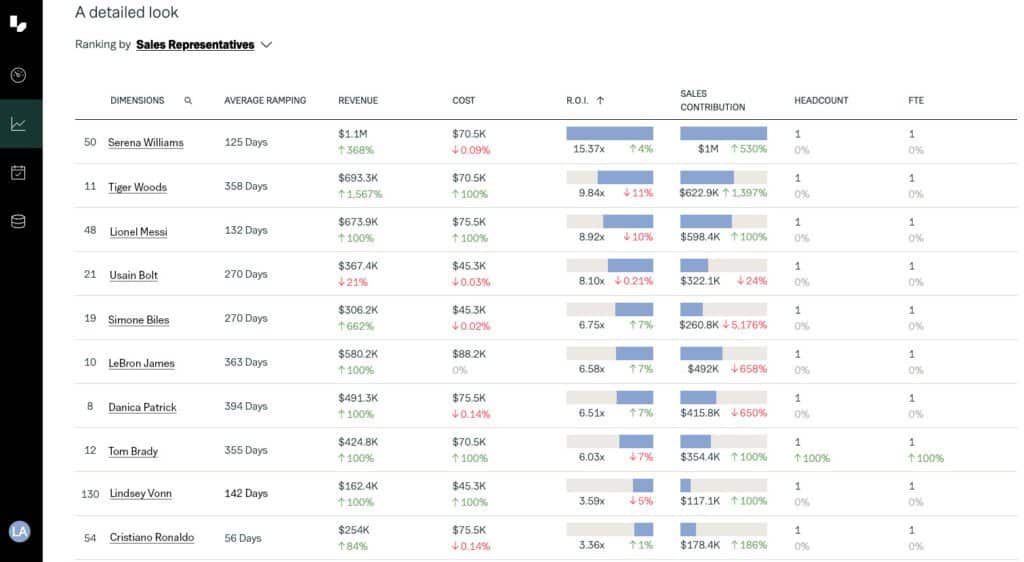Click the app logo in the sidebar
The height and width of the screenshot is (562, 1024).
18,23
